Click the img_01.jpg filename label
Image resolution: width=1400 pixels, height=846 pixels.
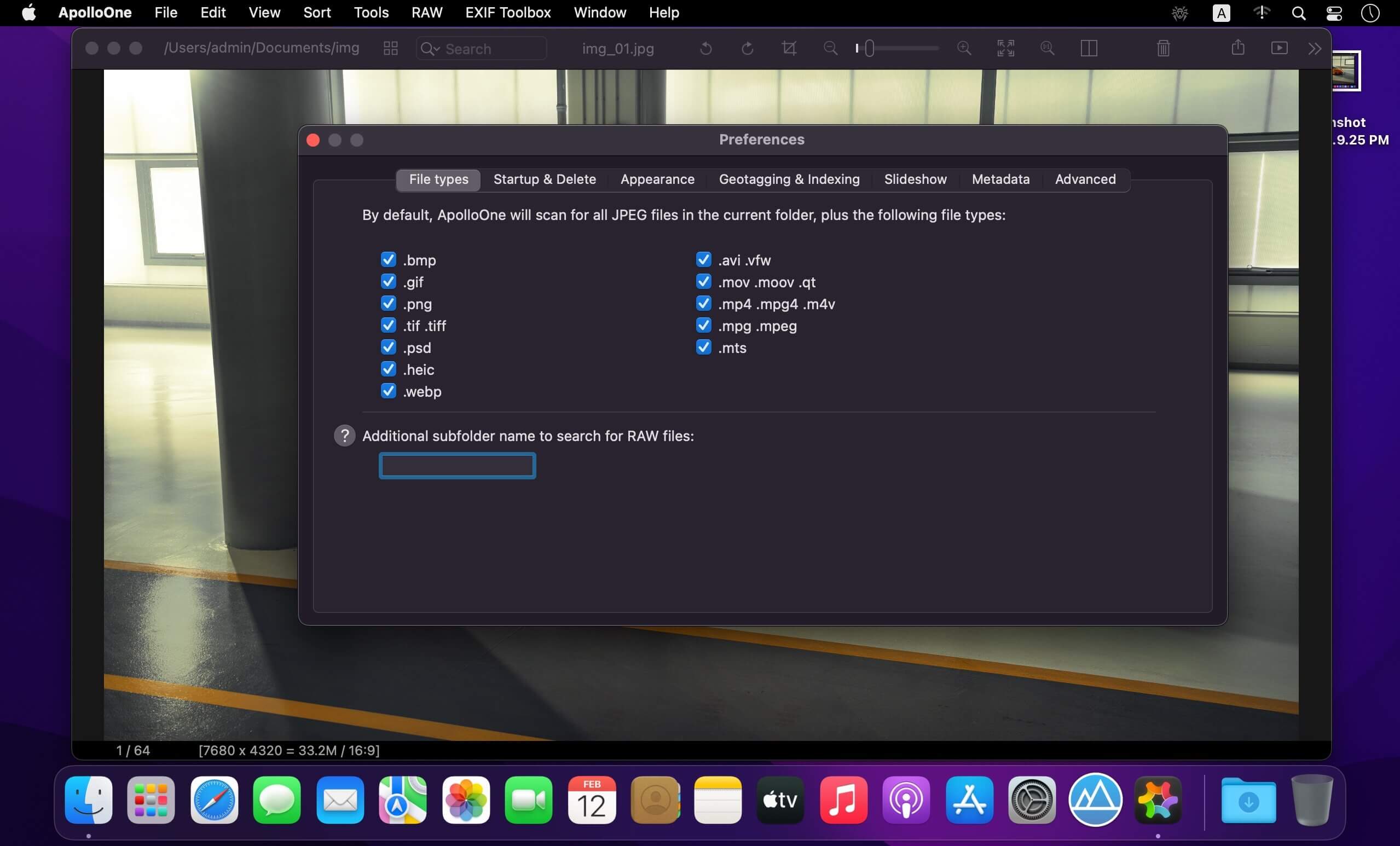617,49
